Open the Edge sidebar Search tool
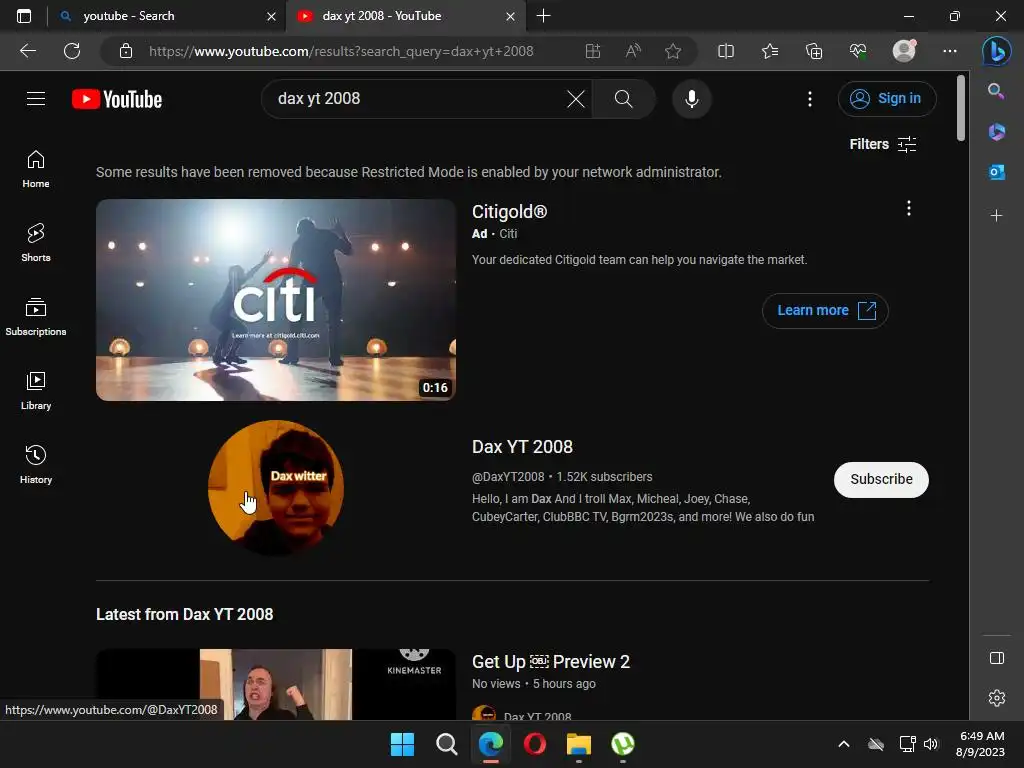The image size is (1024, 768). (996, 91)
